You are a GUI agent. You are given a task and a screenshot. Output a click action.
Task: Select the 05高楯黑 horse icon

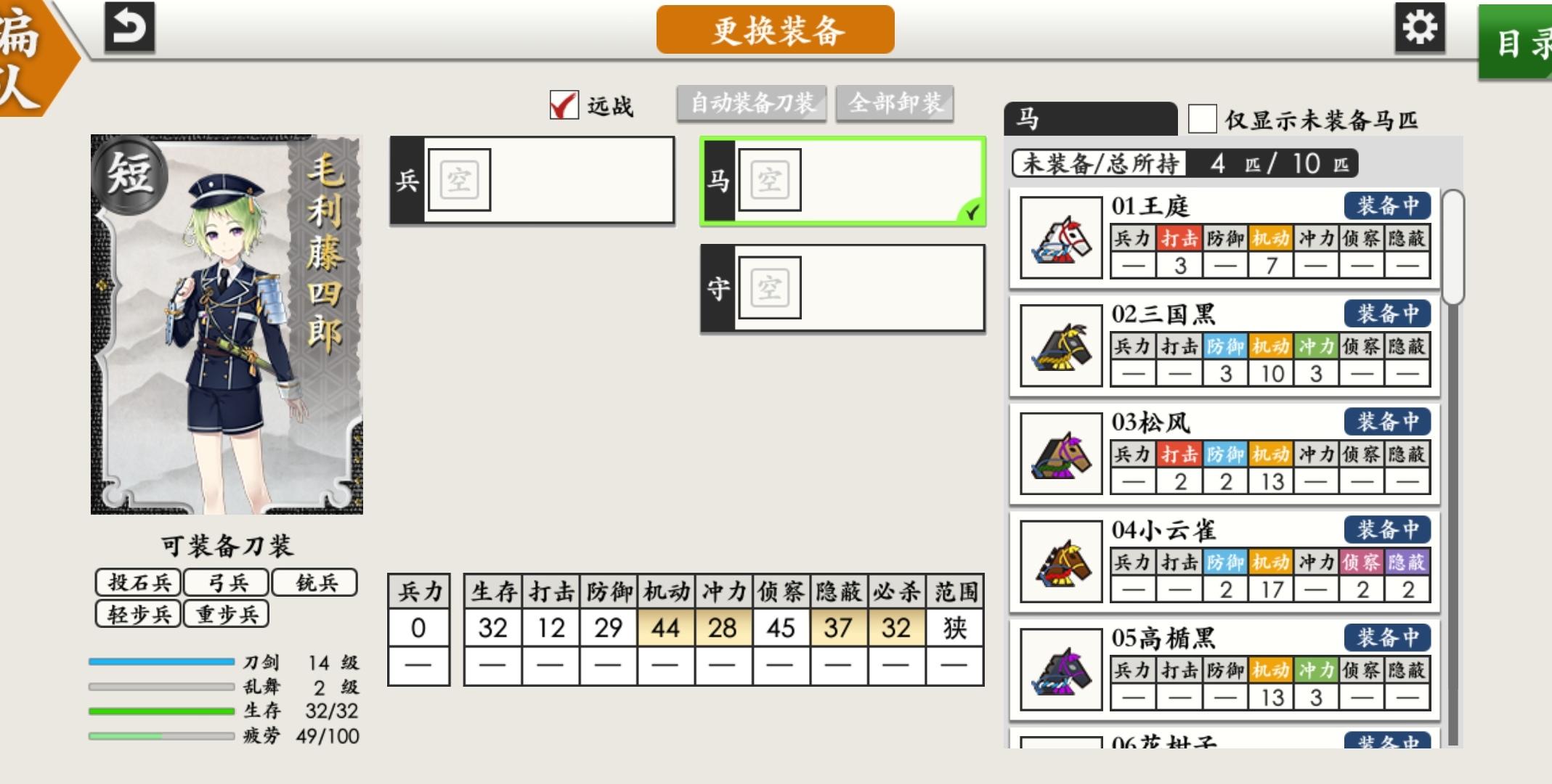1060,669
